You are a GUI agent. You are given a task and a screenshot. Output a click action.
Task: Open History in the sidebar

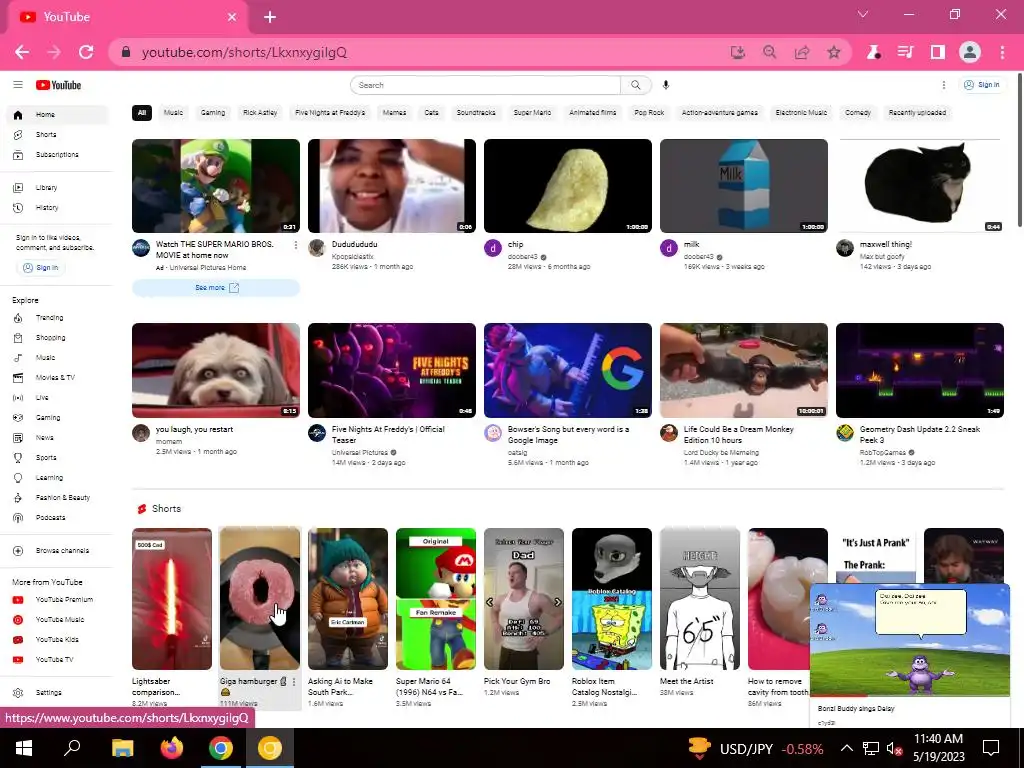[x=46, y=208]
